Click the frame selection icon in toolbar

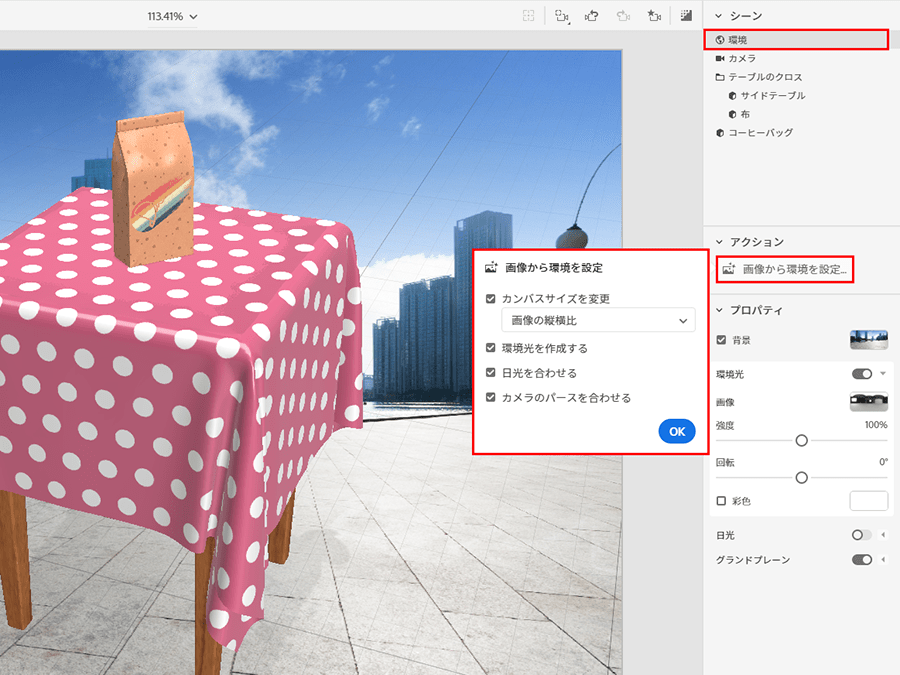coord(529,16)
